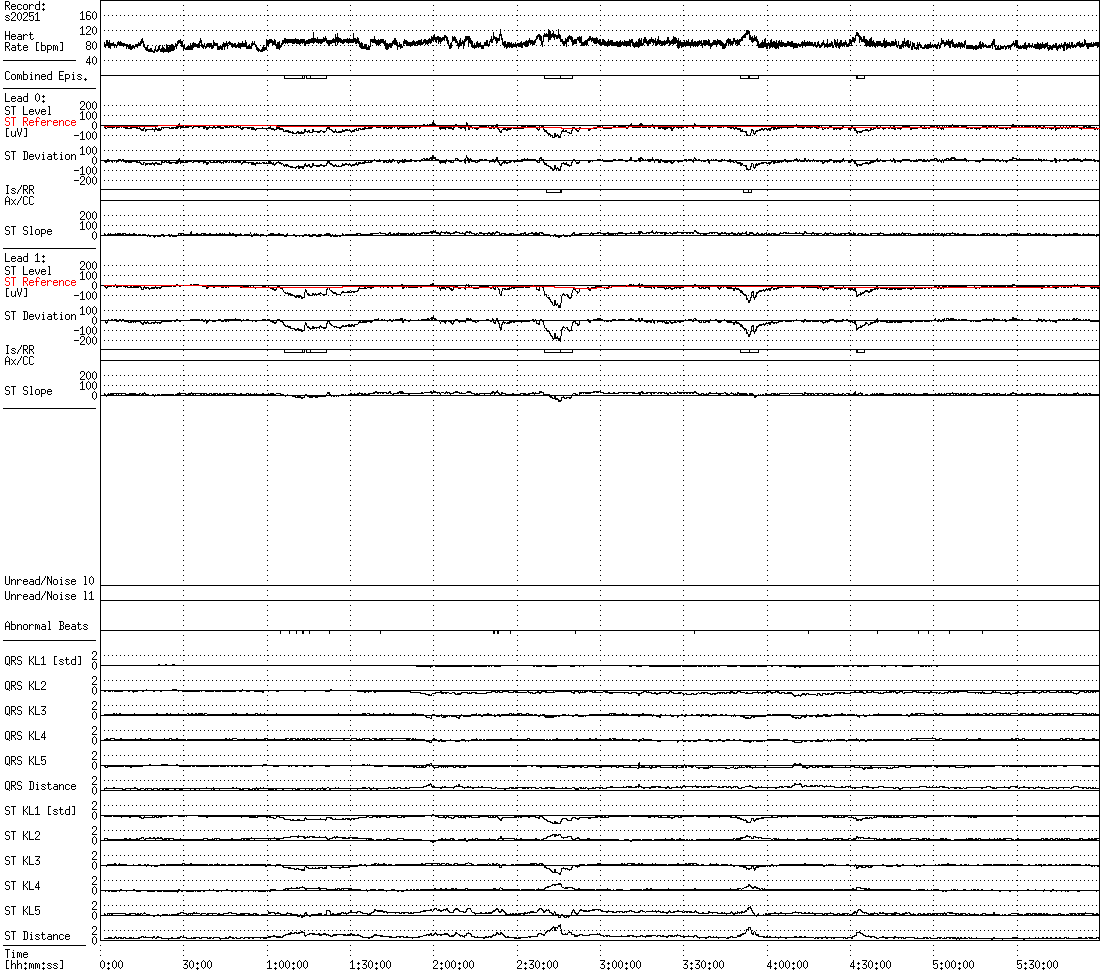Select the ST Distance row label
Viewport: 1100px width, 970px height.
[38, 936]
